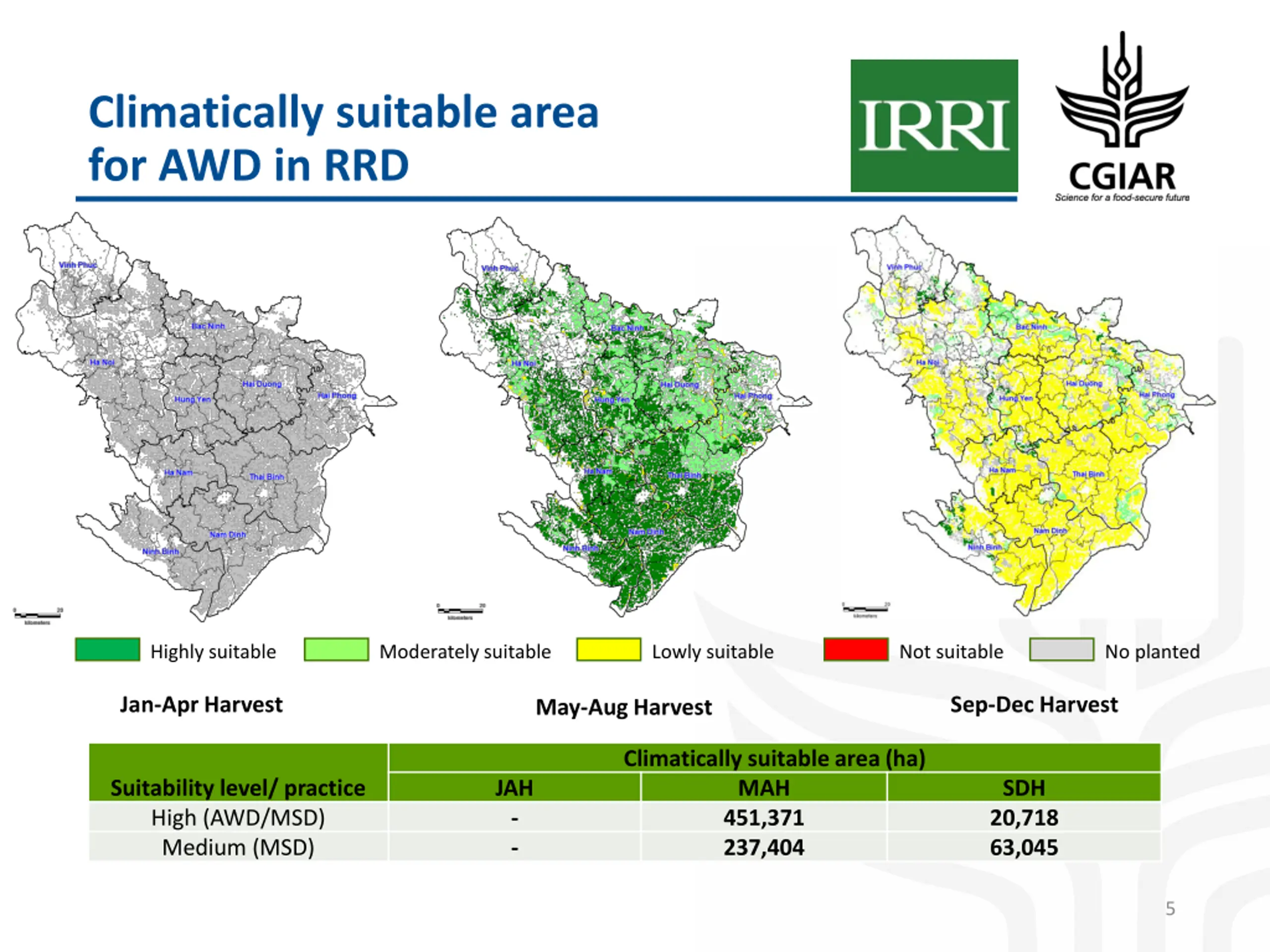Click the SDH column header
The image size is (1270, 952).
tap(1024, 788)
